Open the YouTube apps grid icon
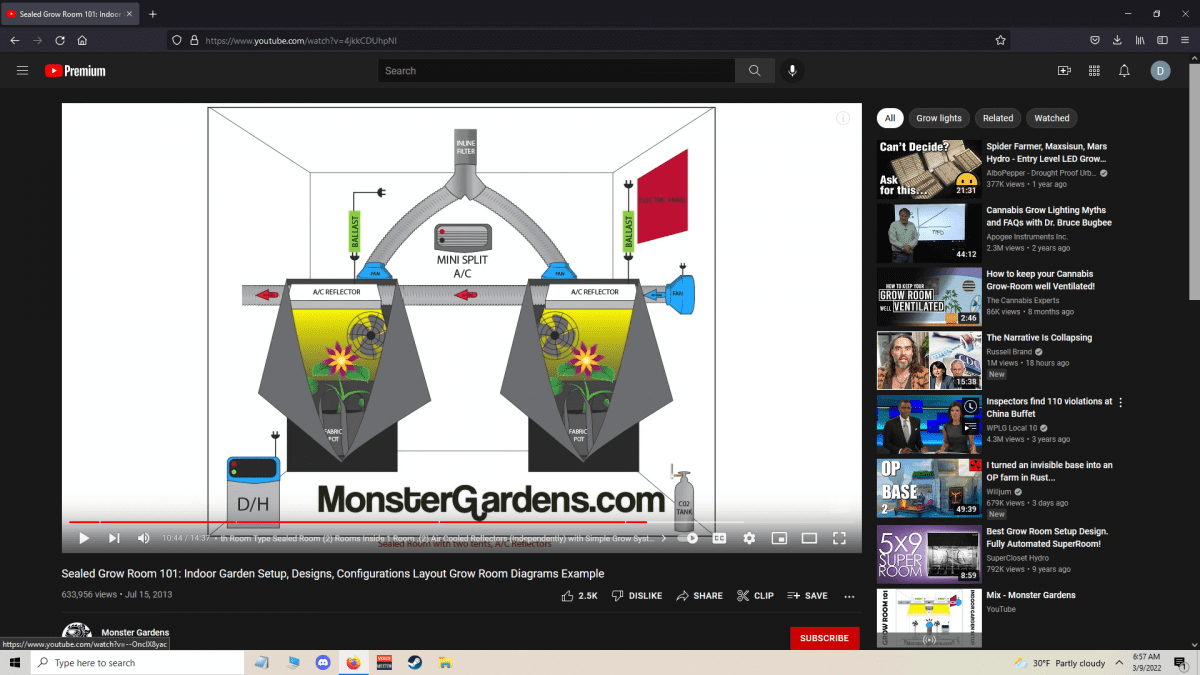Image resolution: width=1200 pixels, height=675 pixels. pos(1094,71)
